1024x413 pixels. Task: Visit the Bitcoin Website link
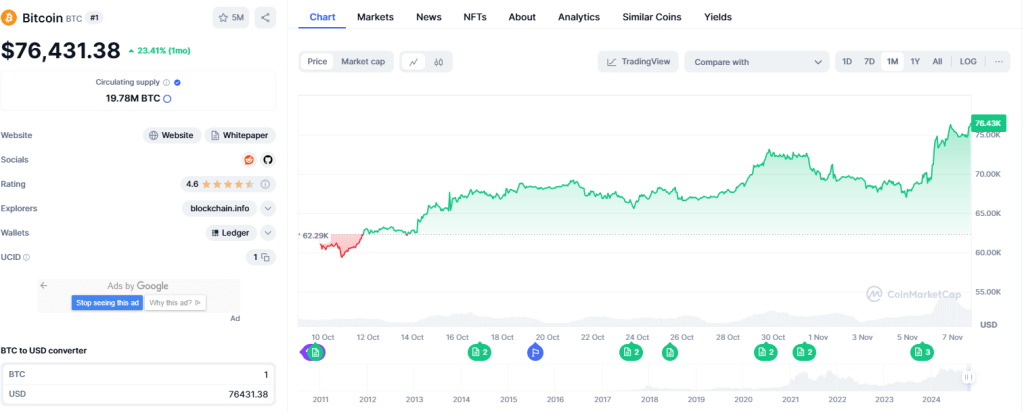tap(172, 135)
